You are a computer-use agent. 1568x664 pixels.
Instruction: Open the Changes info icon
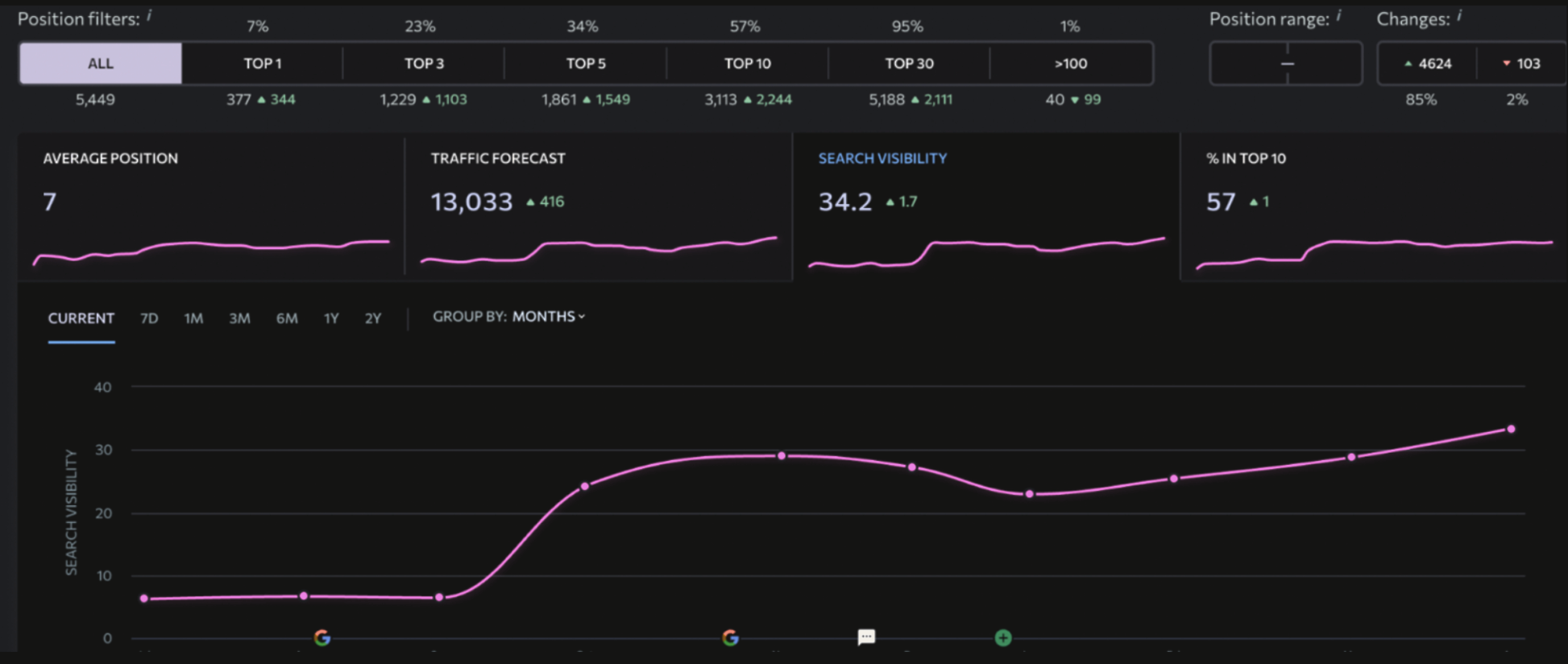(1459, 15)
